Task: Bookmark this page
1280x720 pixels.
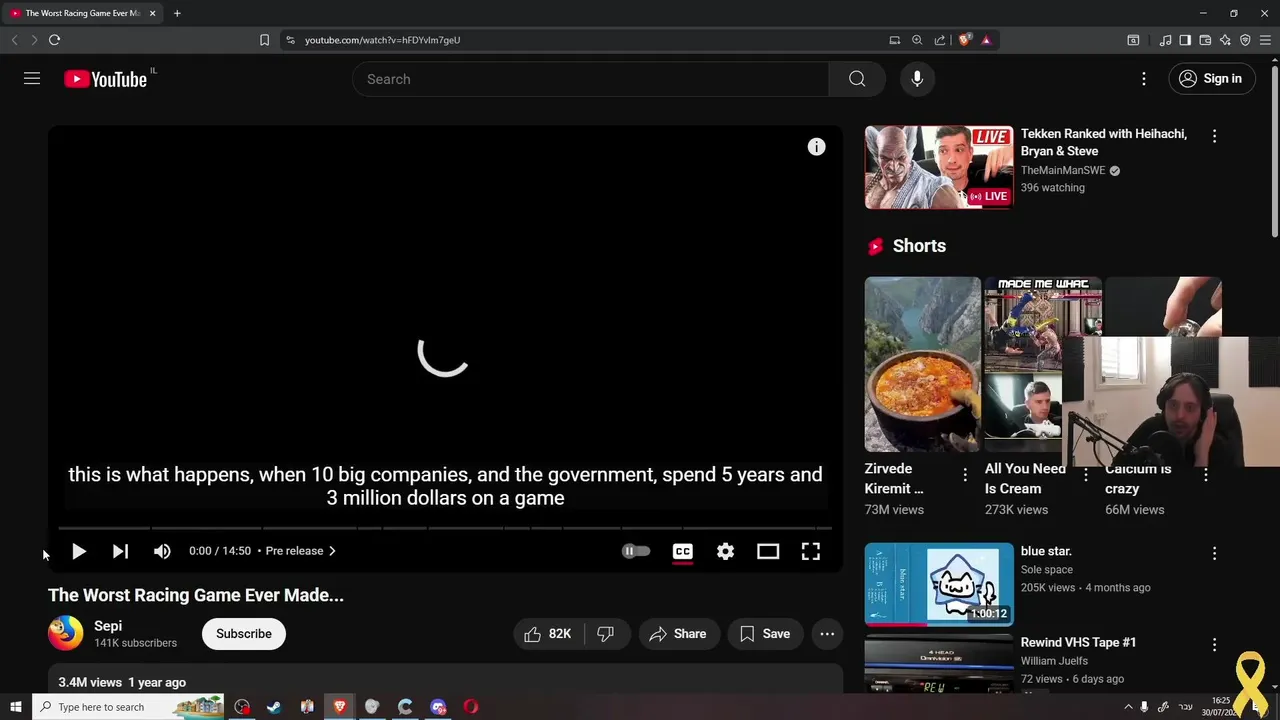Action: pos(264,40)
